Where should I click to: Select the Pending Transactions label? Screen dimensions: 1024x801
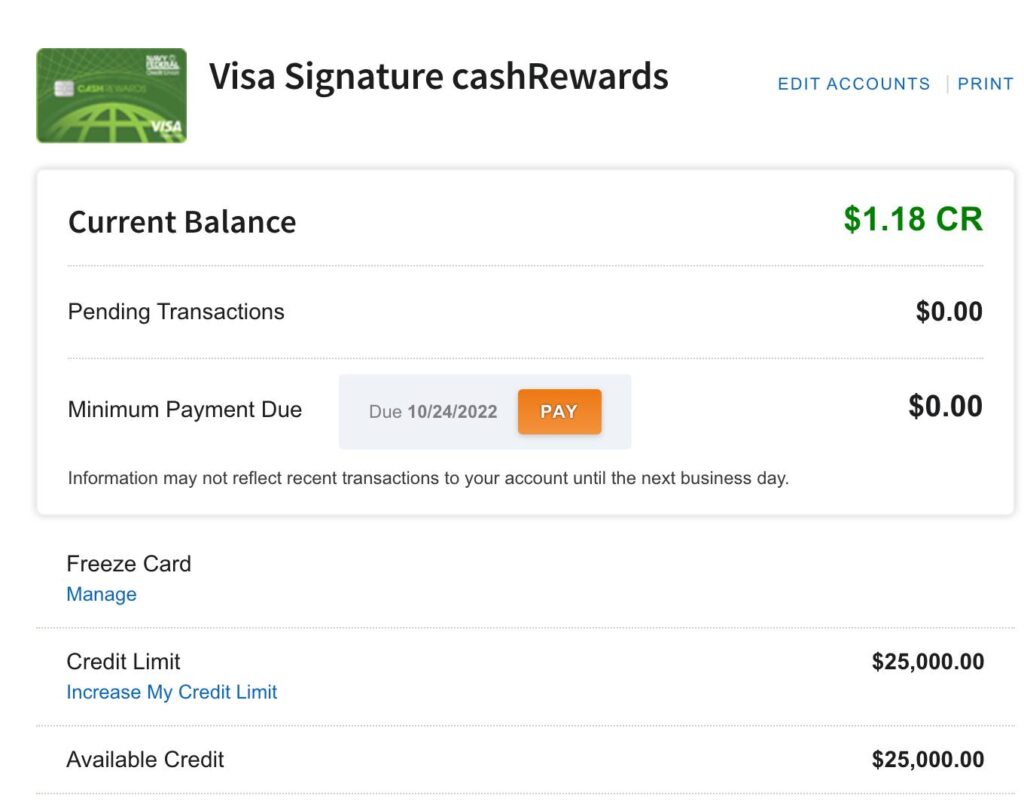coord(176,312)
